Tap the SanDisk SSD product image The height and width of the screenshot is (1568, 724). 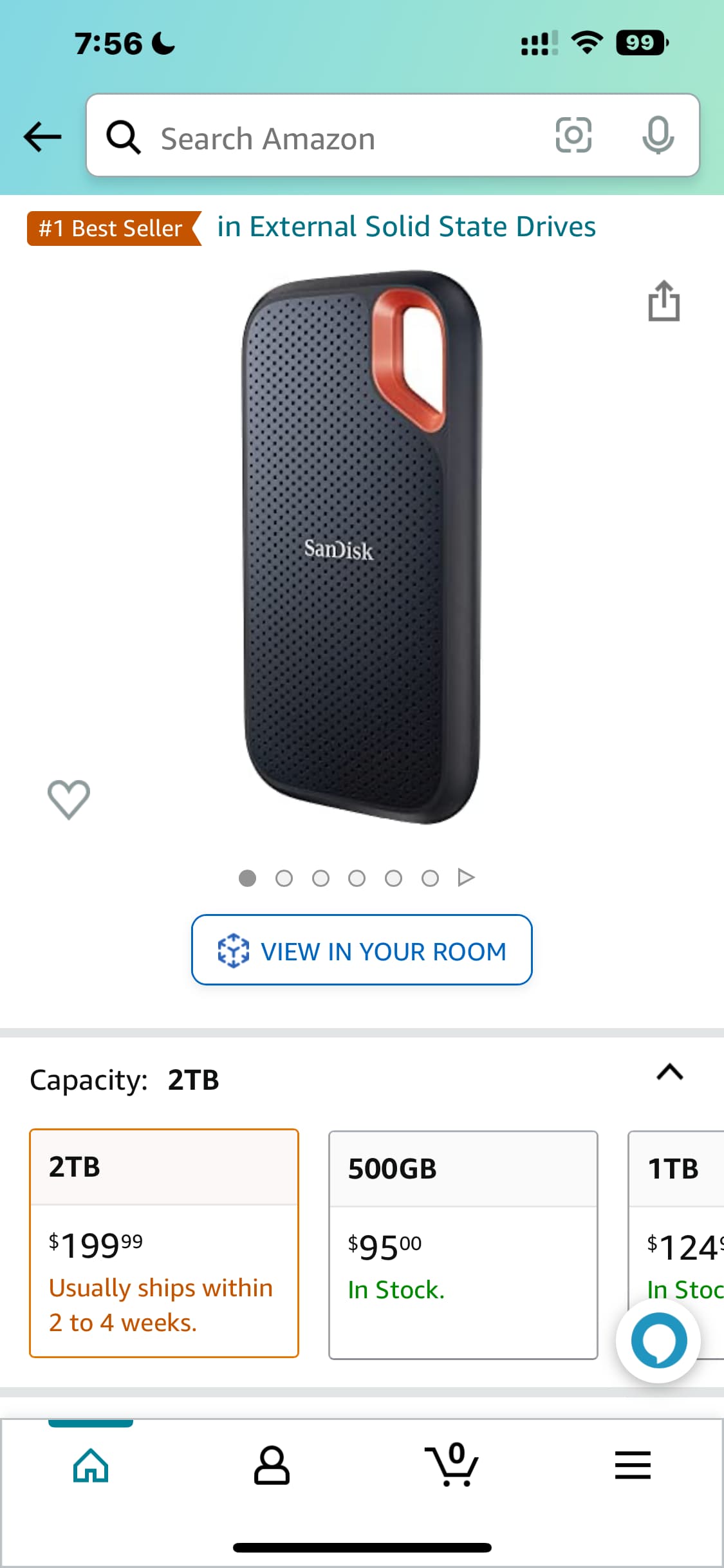(362, 547)
